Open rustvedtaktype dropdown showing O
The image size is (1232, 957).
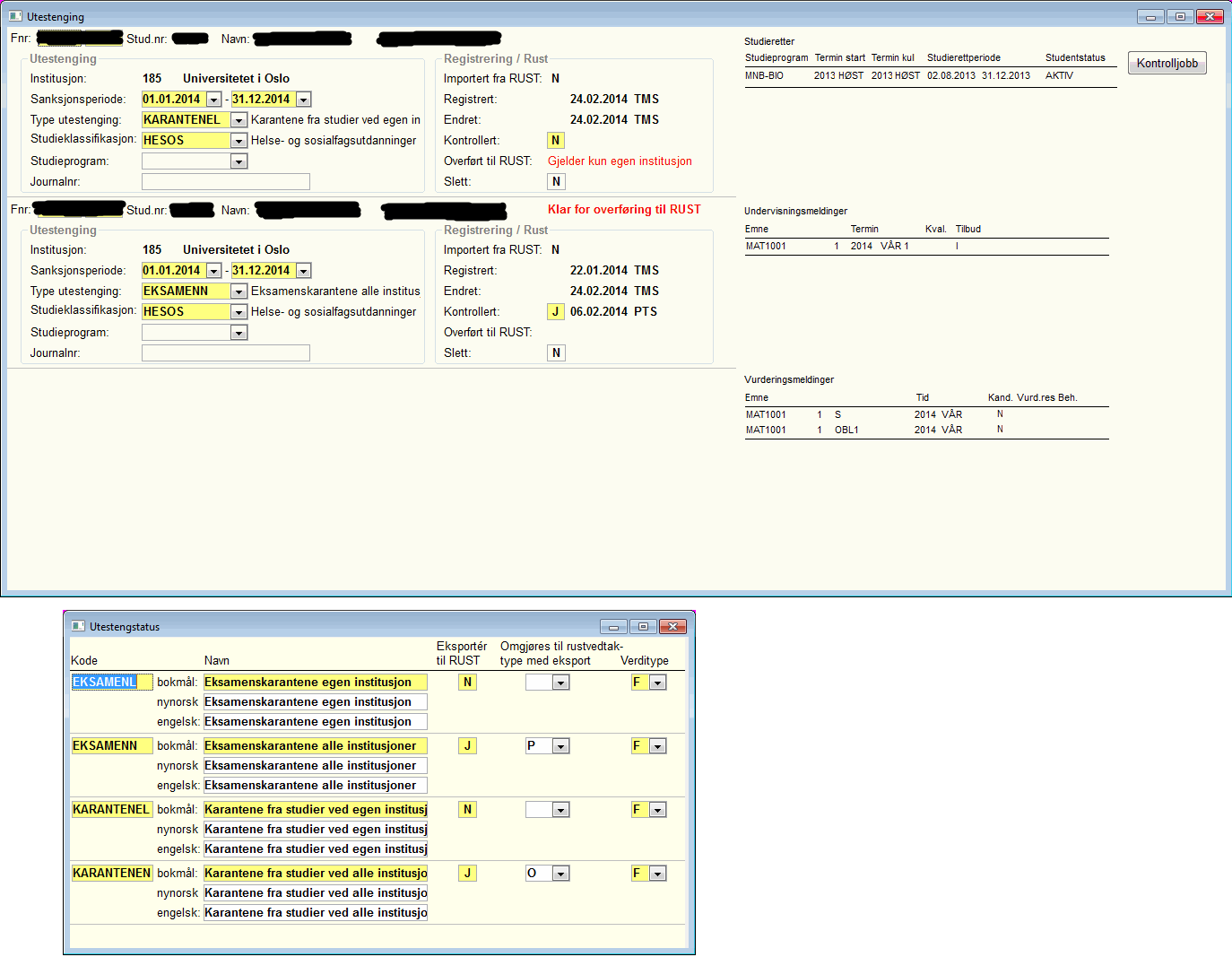pyautogui.click(x=560, y=874)
